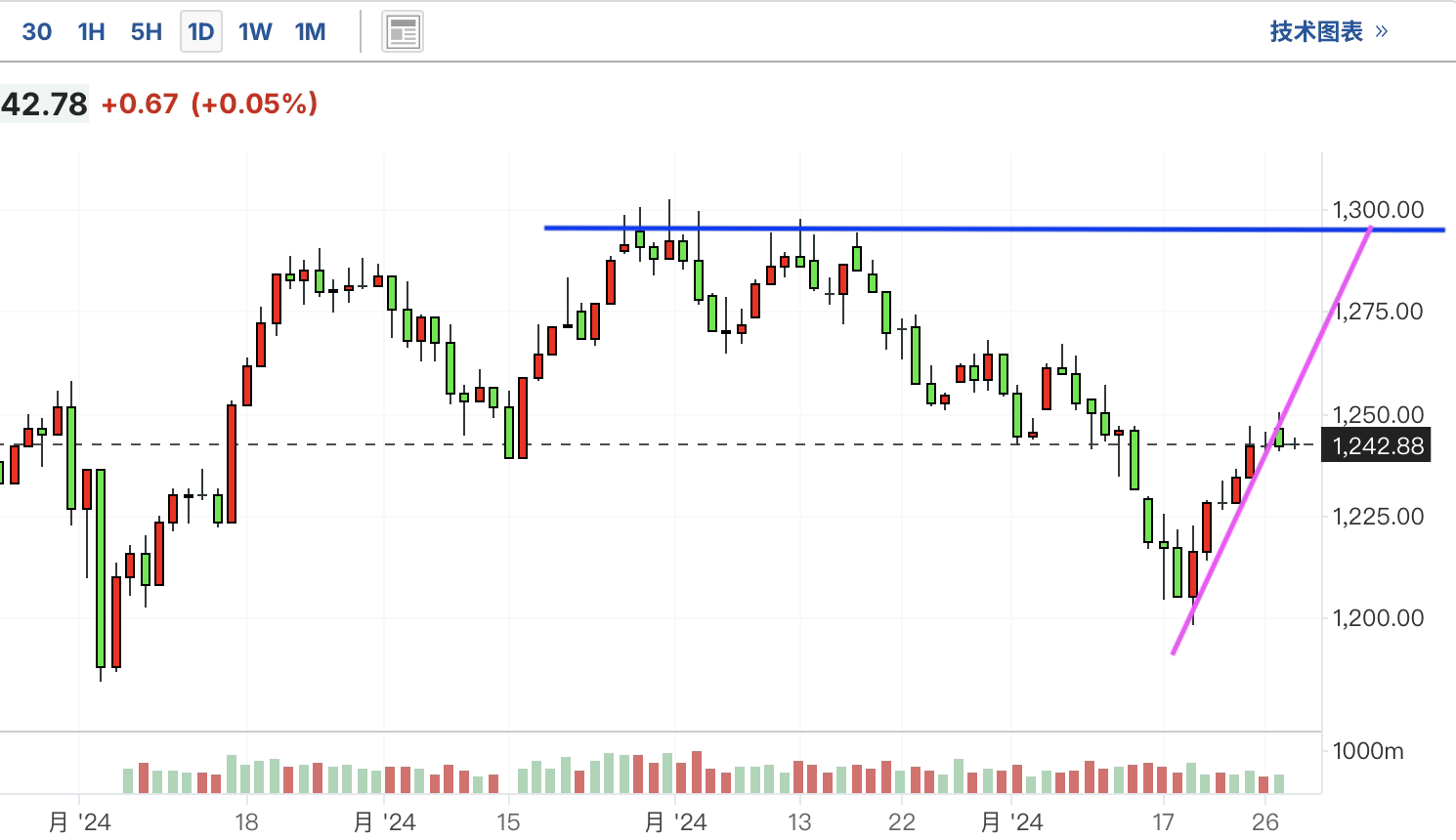Click the 1,300.00 price axis label
Image resolution: width=1456 pixels, height=840 pixels.
1378,209
